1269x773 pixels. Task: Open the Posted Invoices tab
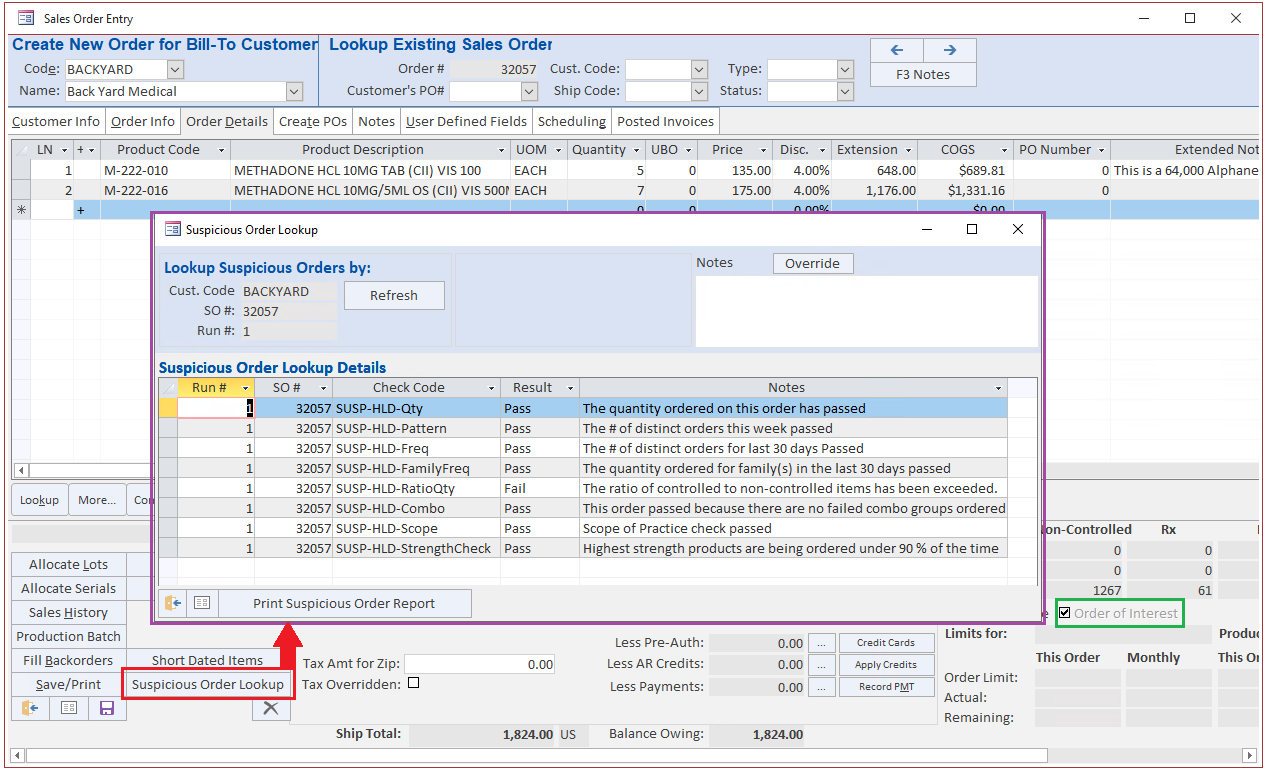[665, 122]
